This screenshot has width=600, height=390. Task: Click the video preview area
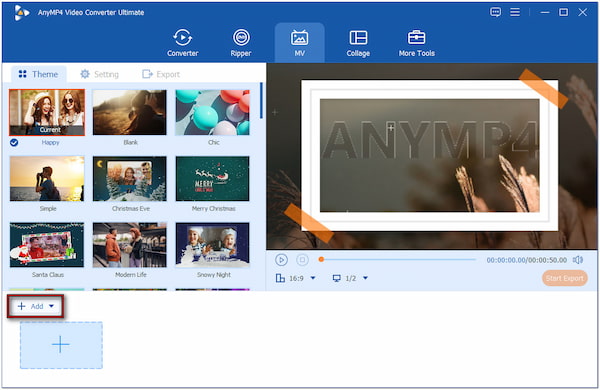(432, 156)
